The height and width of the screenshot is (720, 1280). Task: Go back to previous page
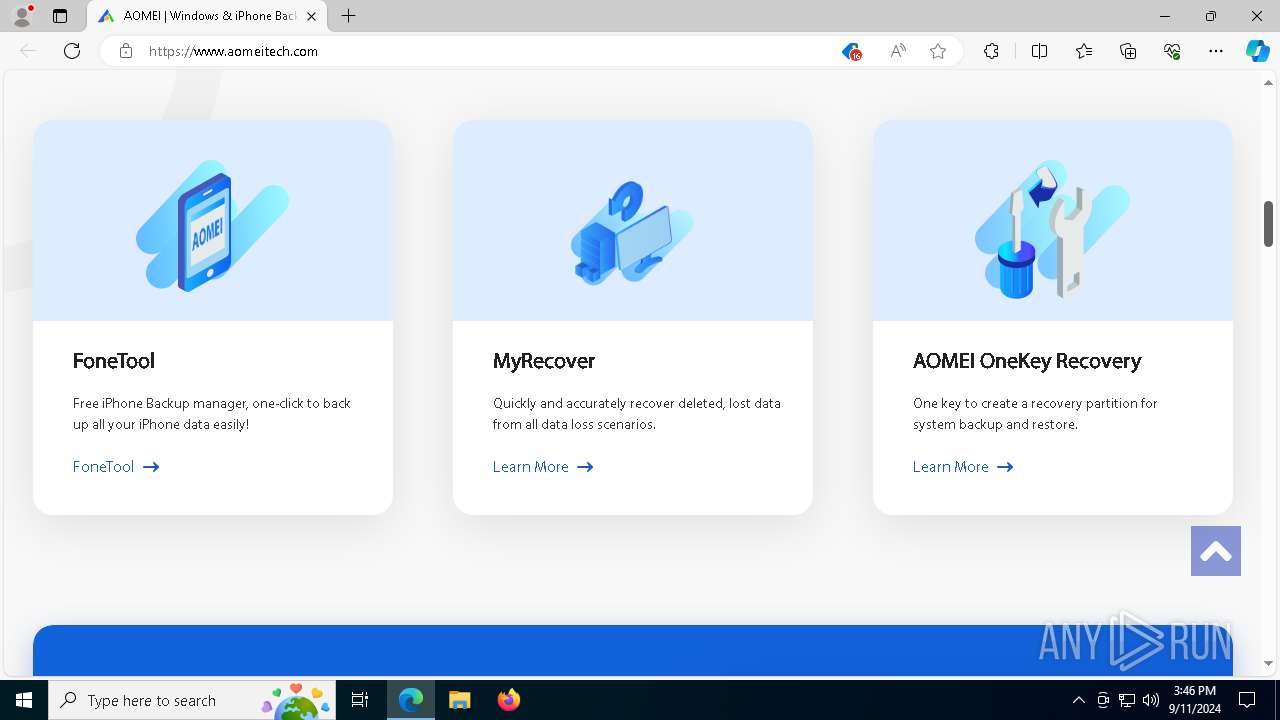coord(28,51)
